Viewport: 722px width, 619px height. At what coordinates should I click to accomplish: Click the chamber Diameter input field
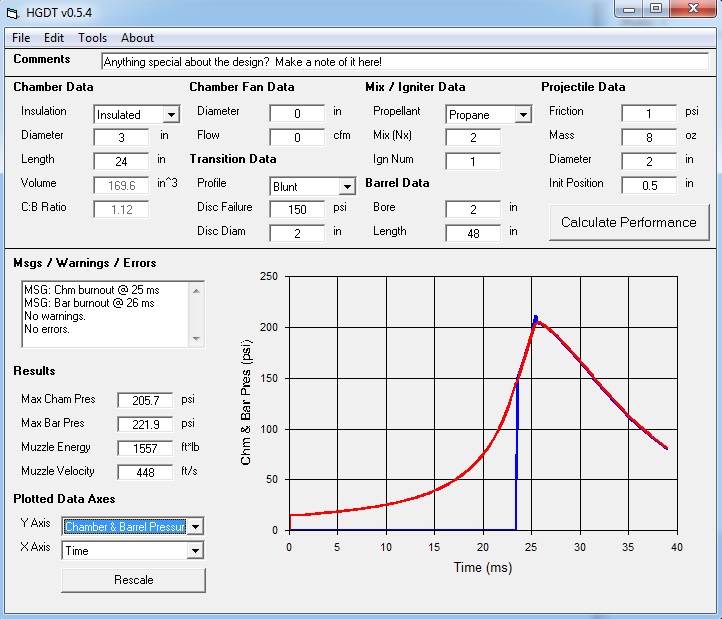pos(121,137)
